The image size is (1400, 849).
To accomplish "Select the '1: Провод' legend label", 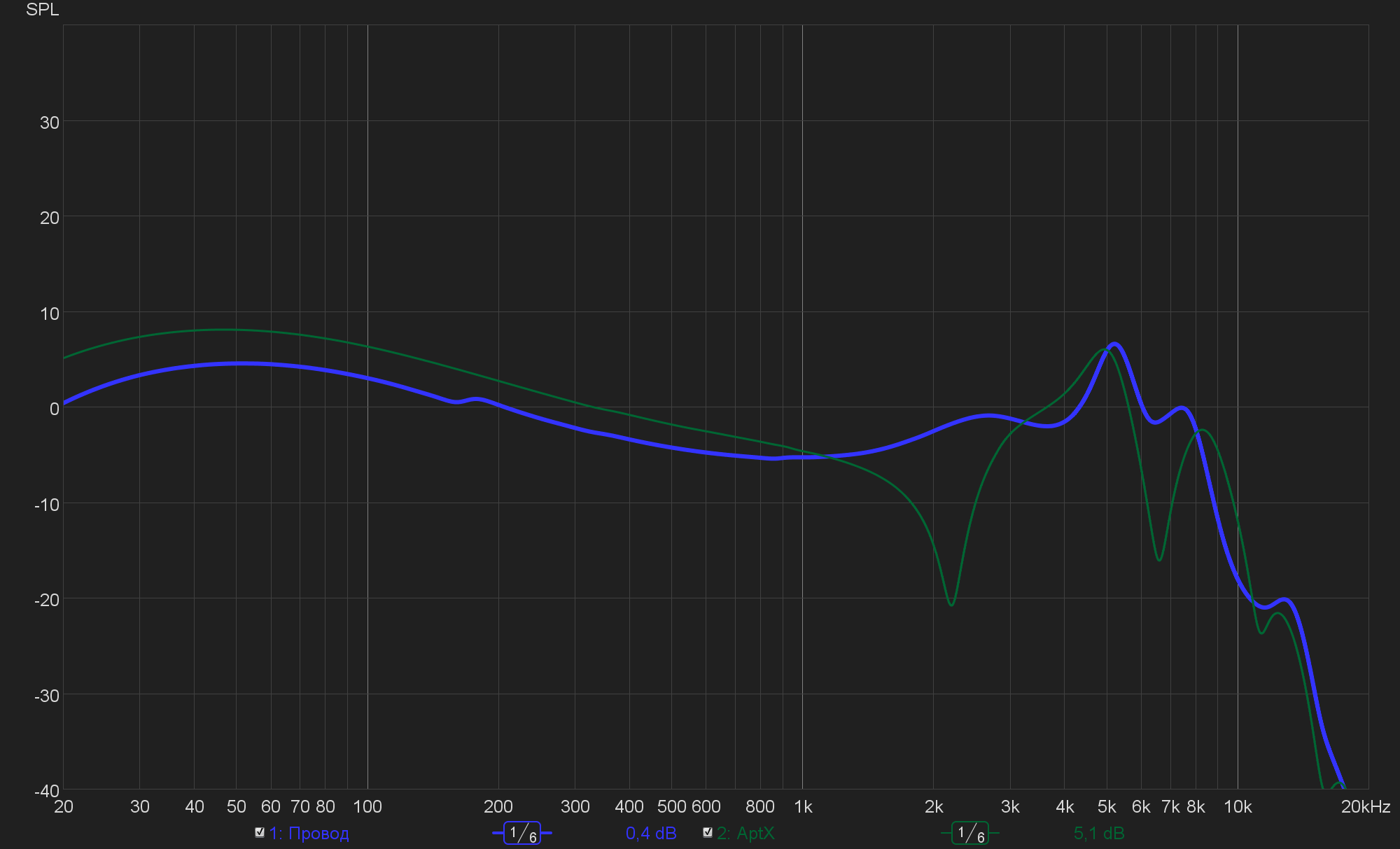I will point(309,834).
